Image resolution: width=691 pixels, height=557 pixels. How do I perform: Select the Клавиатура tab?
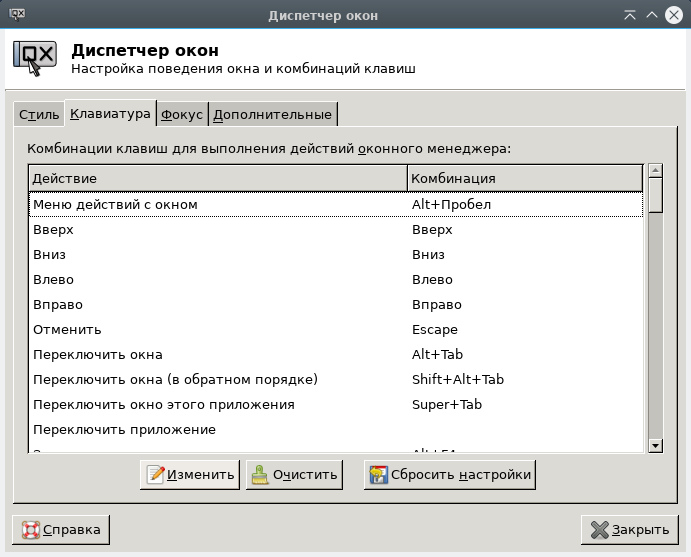pyautogui.click(x=110, y=114)
